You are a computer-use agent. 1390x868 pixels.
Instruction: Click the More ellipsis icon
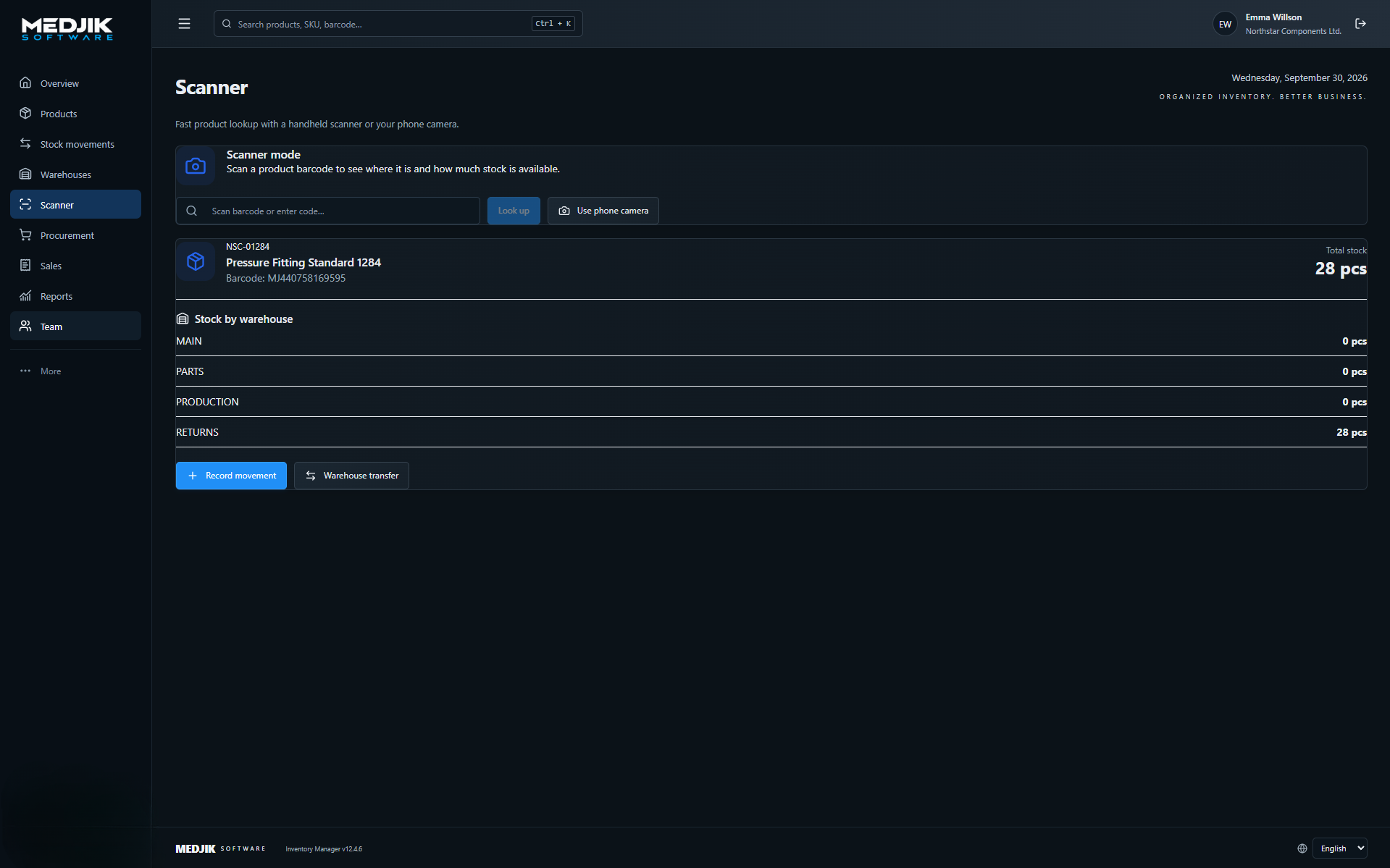click(x=25, y=371)
